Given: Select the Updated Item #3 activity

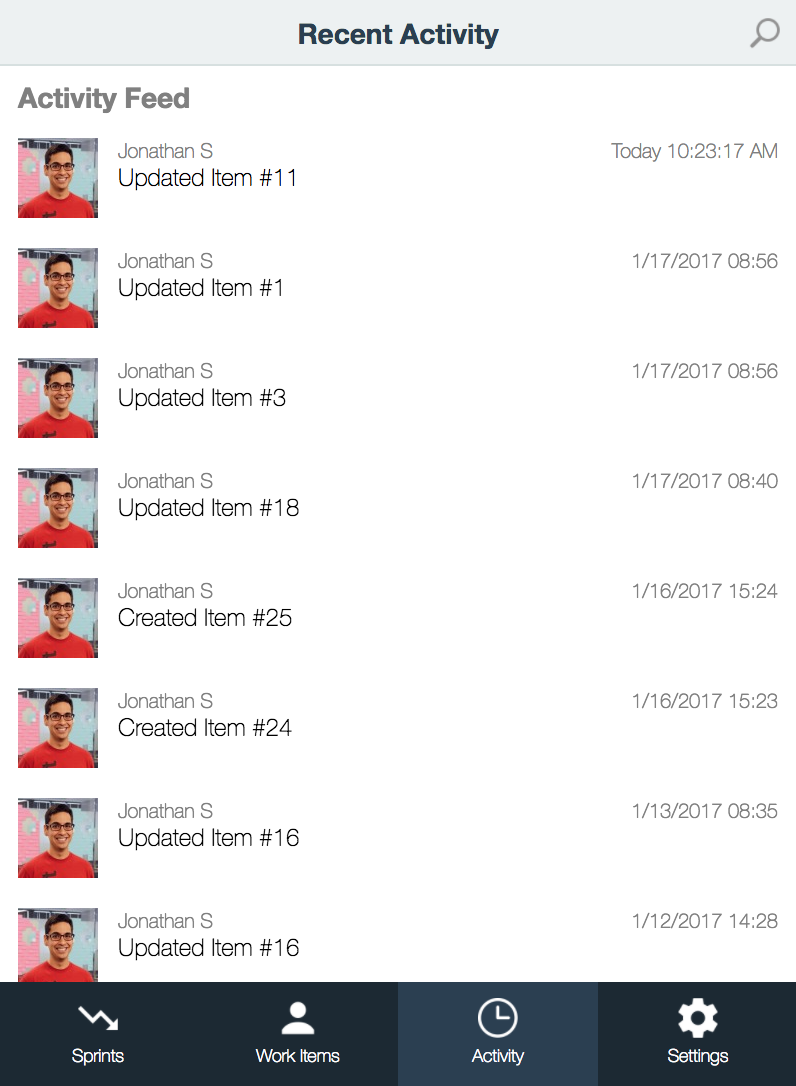Looking at the screenshot, I should click(398, 398).
